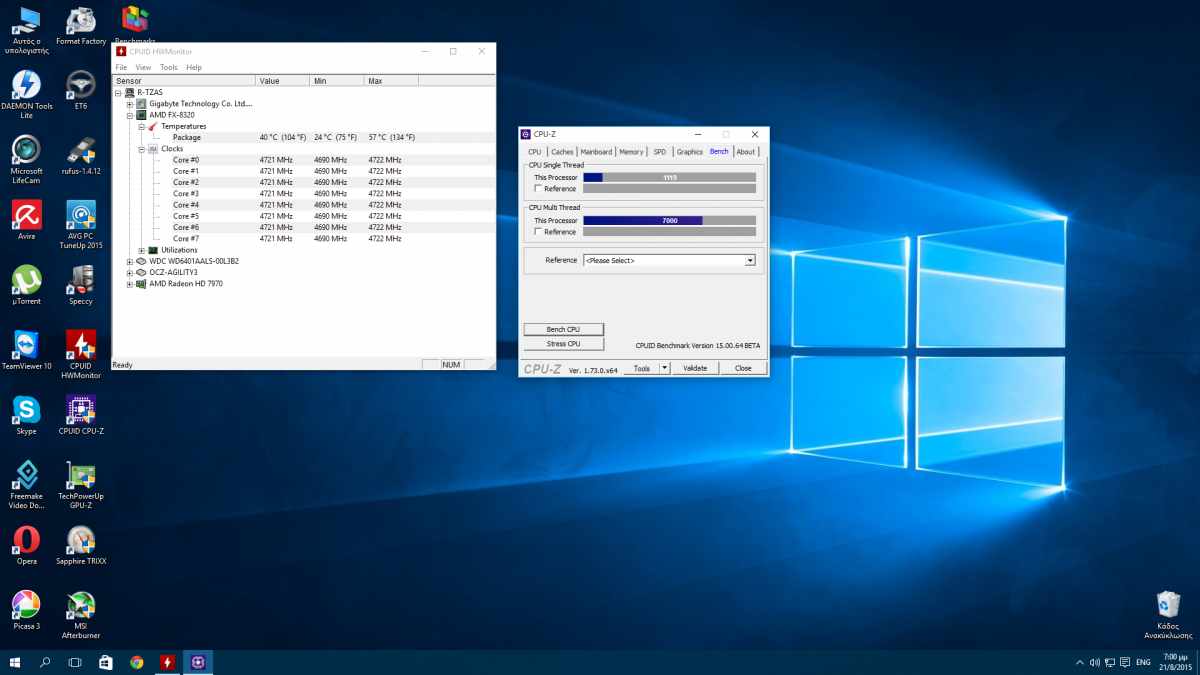Open the Tools menu in HWMonitor
This screenshot has width=1200, height=675.
(169, 67)
